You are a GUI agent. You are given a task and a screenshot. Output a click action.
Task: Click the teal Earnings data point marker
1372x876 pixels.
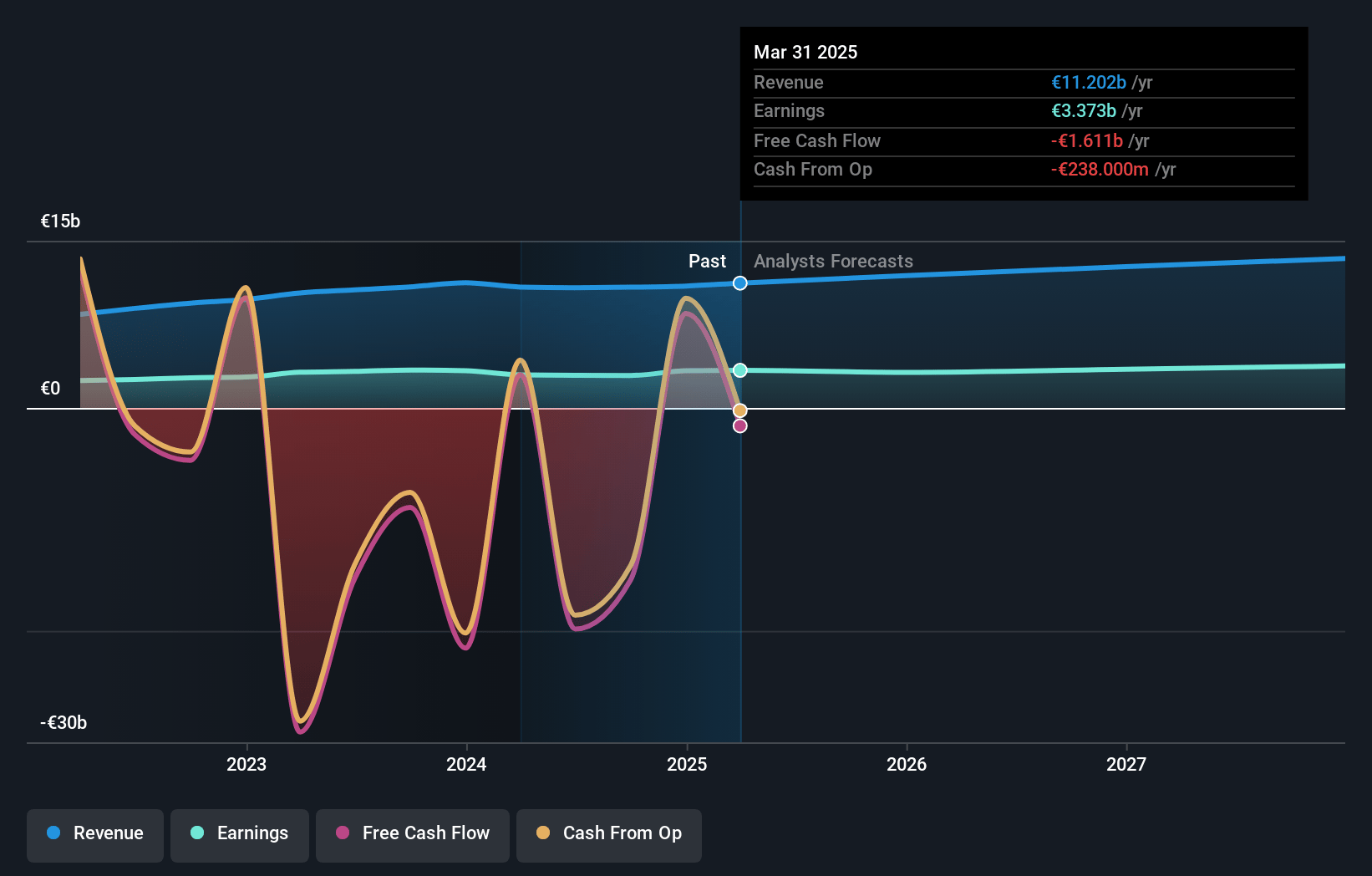point(740,370)
